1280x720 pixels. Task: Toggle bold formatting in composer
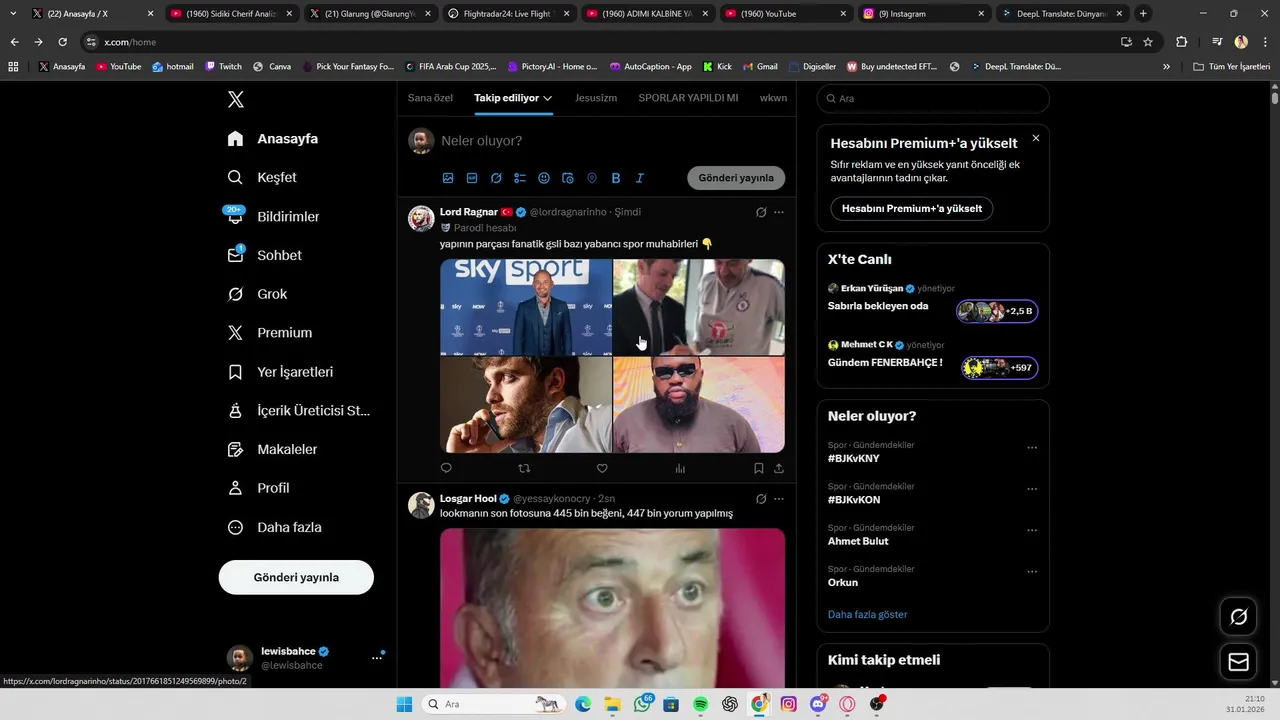[616, 178]
